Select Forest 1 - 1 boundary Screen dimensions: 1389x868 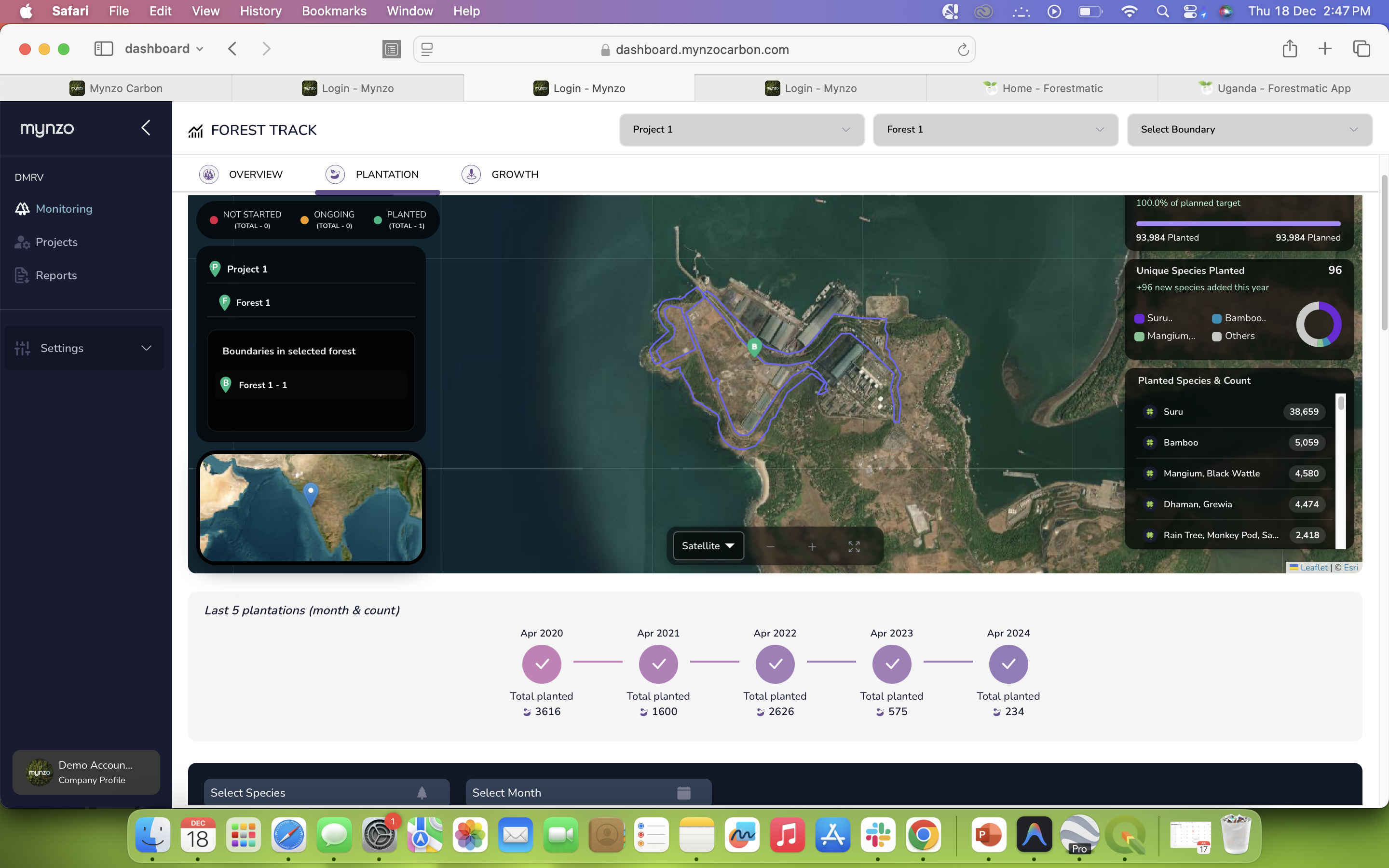(263, 385)
